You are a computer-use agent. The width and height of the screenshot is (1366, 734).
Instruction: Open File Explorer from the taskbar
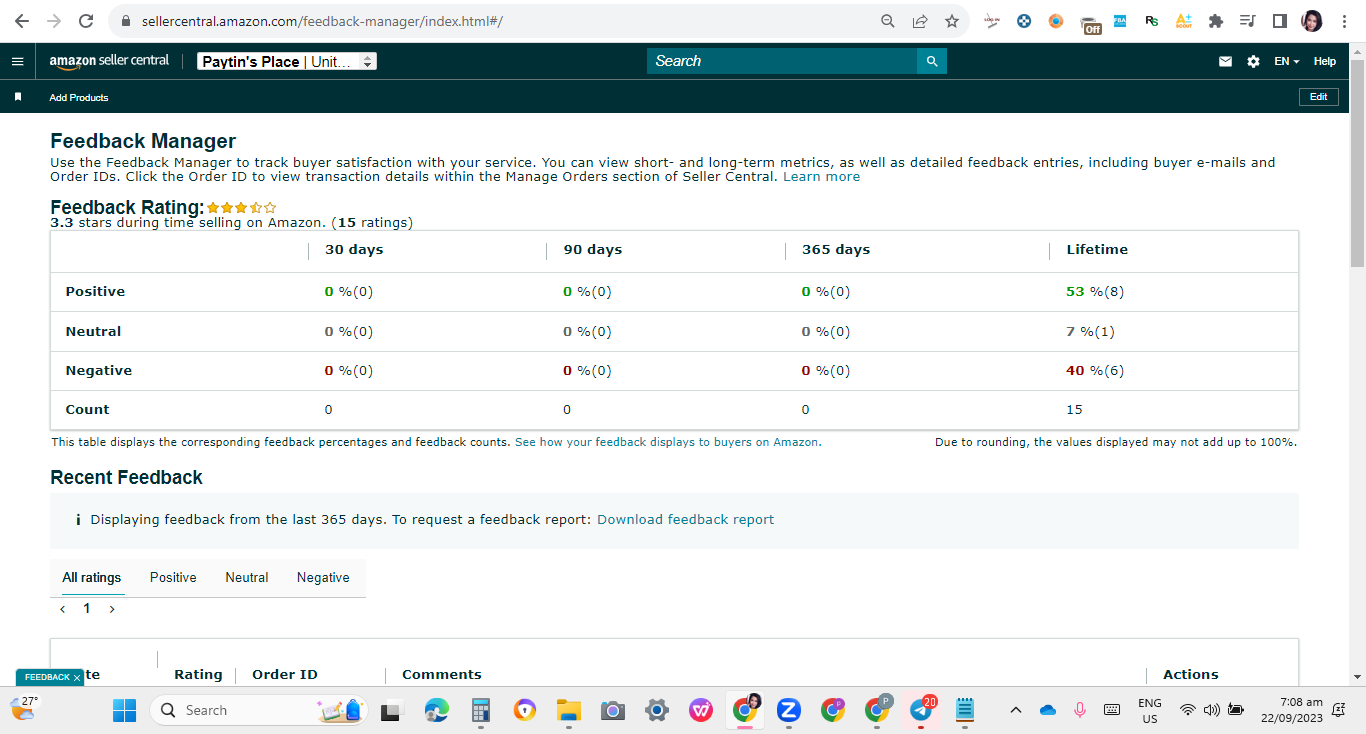tap(569, 710)
